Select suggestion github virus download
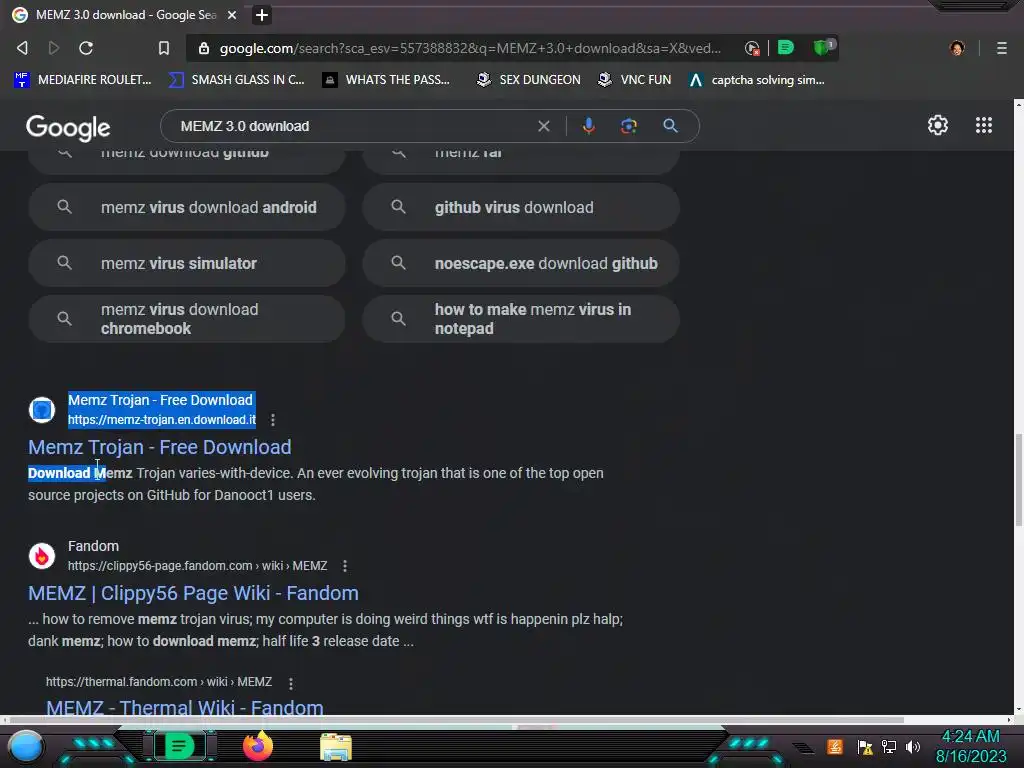 [x=521, y=207]
